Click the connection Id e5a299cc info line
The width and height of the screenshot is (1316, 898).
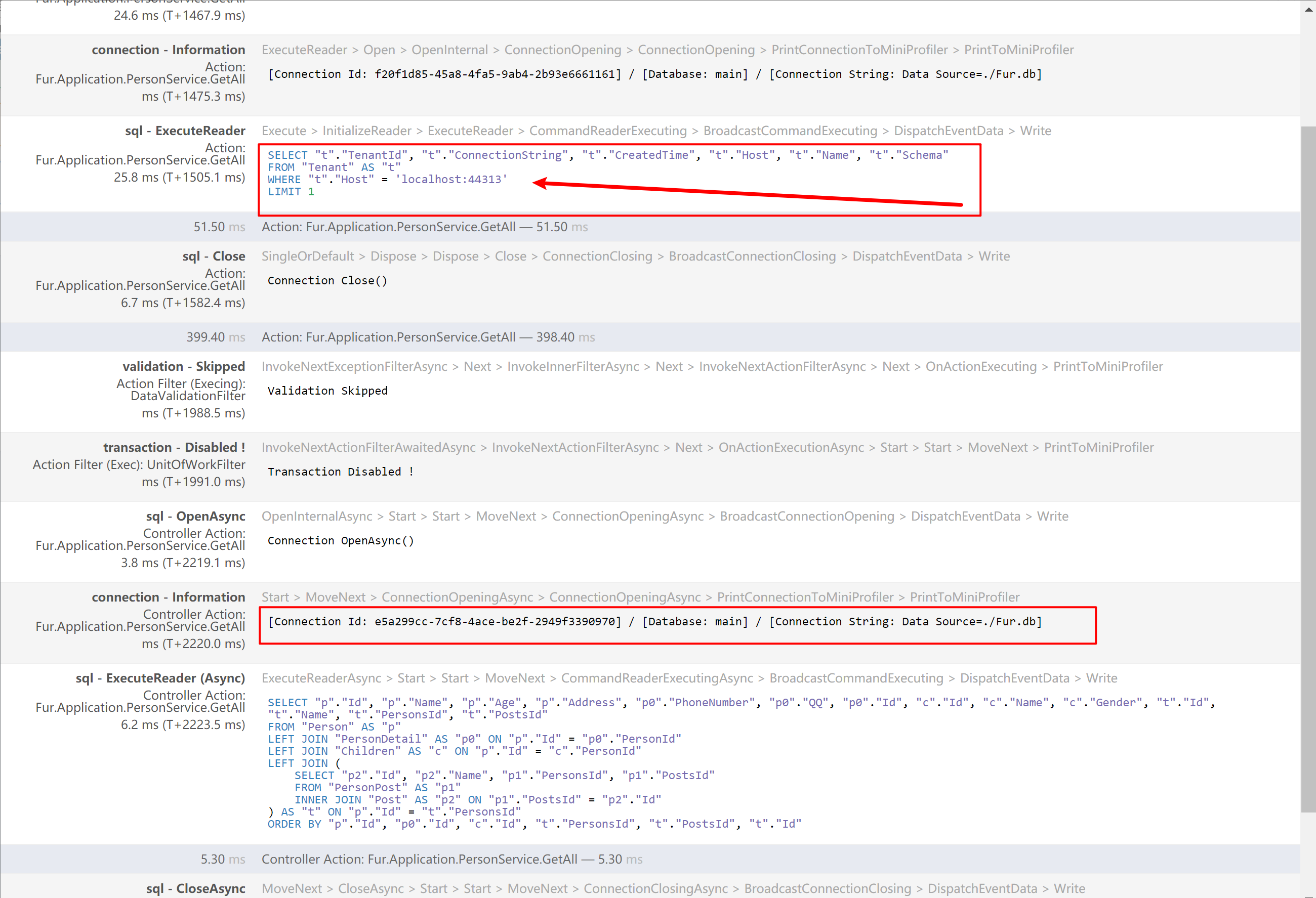click(654, 622)
